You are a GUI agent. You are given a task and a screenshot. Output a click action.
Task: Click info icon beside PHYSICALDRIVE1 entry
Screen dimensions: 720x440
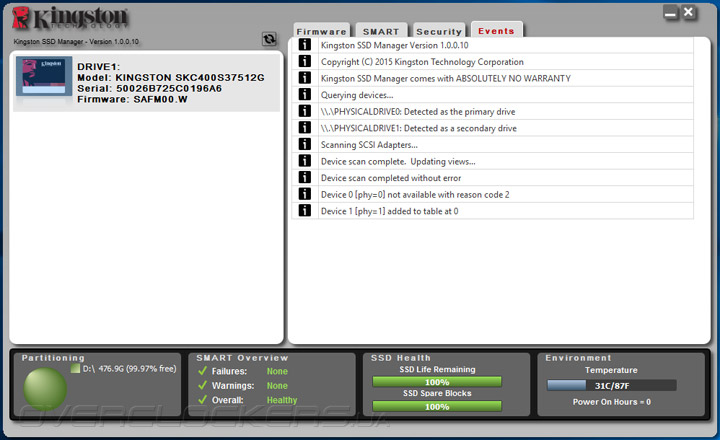point(304,127)
